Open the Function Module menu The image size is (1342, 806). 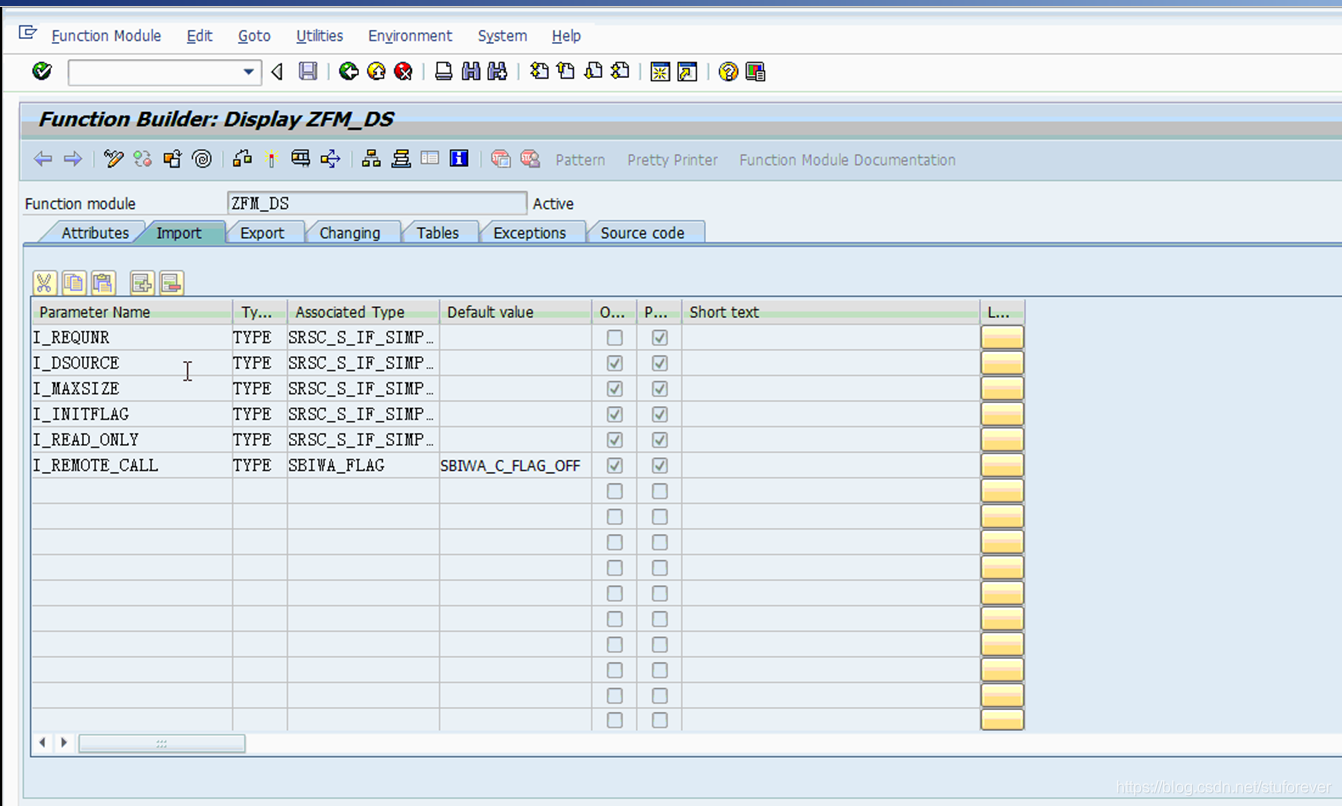tap(106, 36)
